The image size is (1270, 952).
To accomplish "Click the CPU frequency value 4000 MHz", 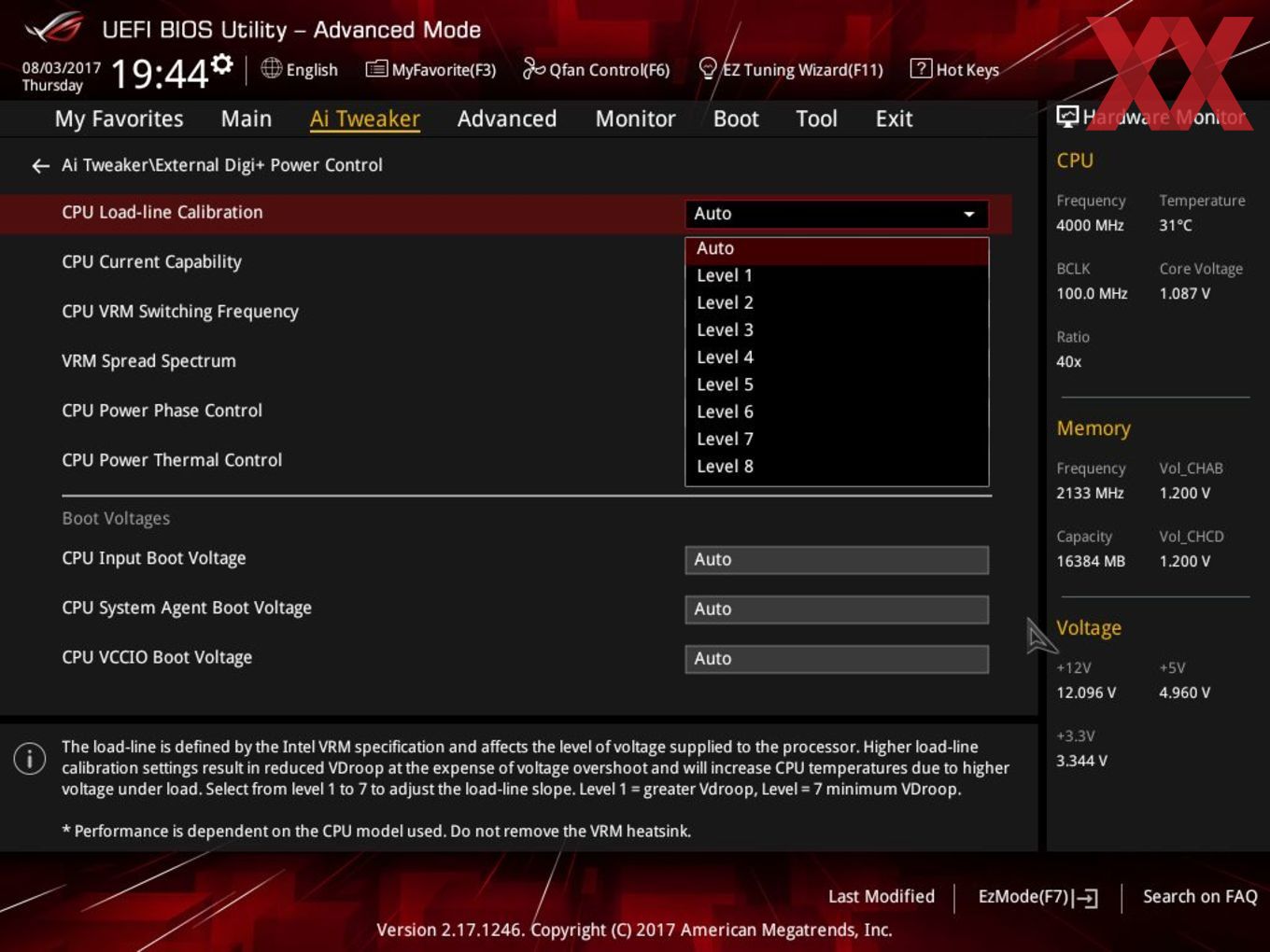I will (x=1090, y=226).
